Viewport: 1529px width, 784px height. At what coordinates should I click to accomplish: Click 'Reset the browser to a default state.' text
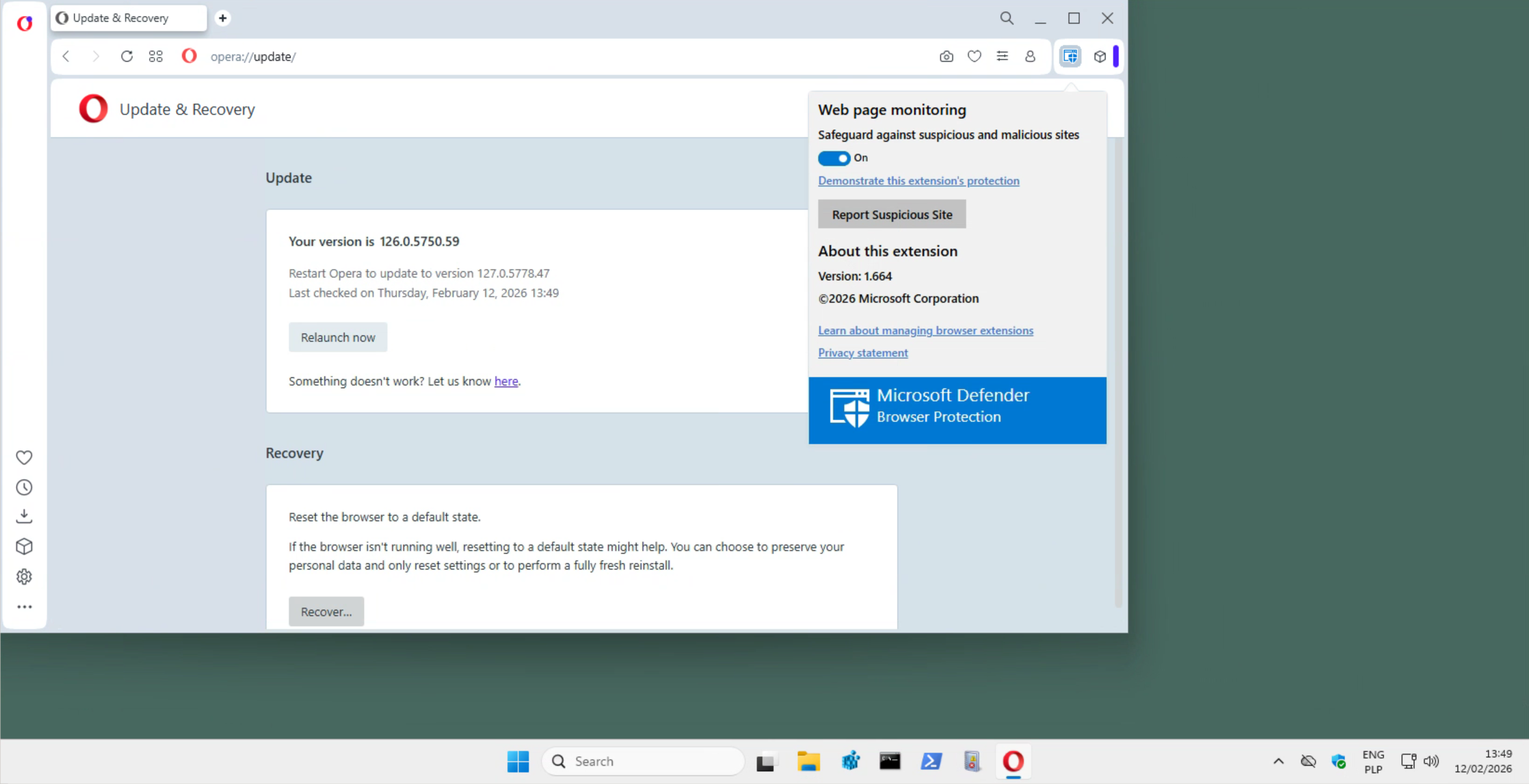click(x=385, y=517)
